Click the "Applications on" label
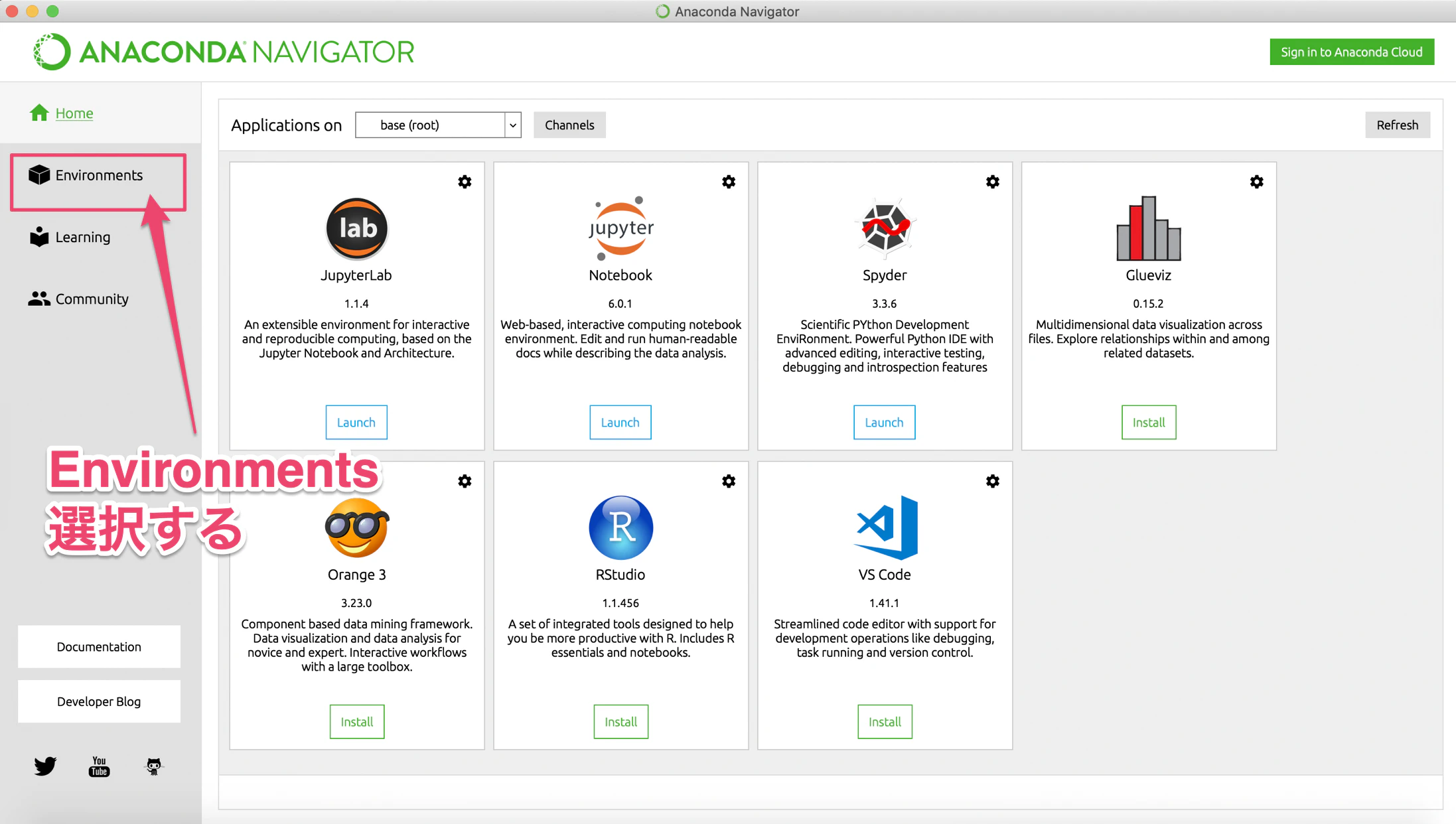The height and width of the screenshot is (824, 1456). point(287,125)
